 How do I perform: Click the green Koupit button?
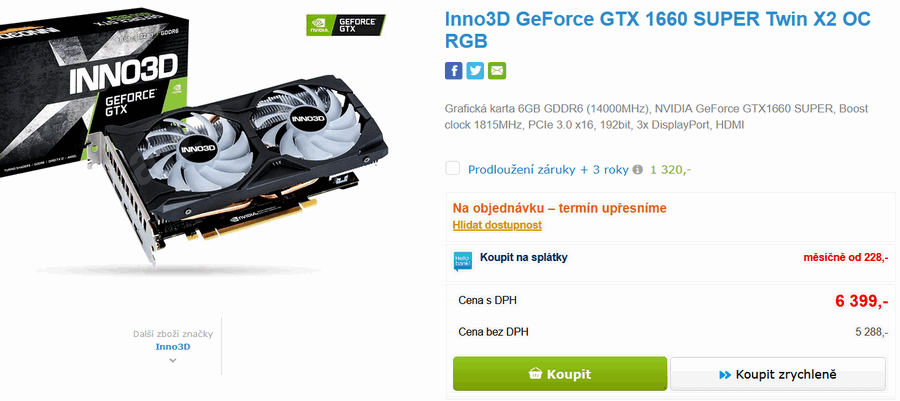click(x=560, y=374)
